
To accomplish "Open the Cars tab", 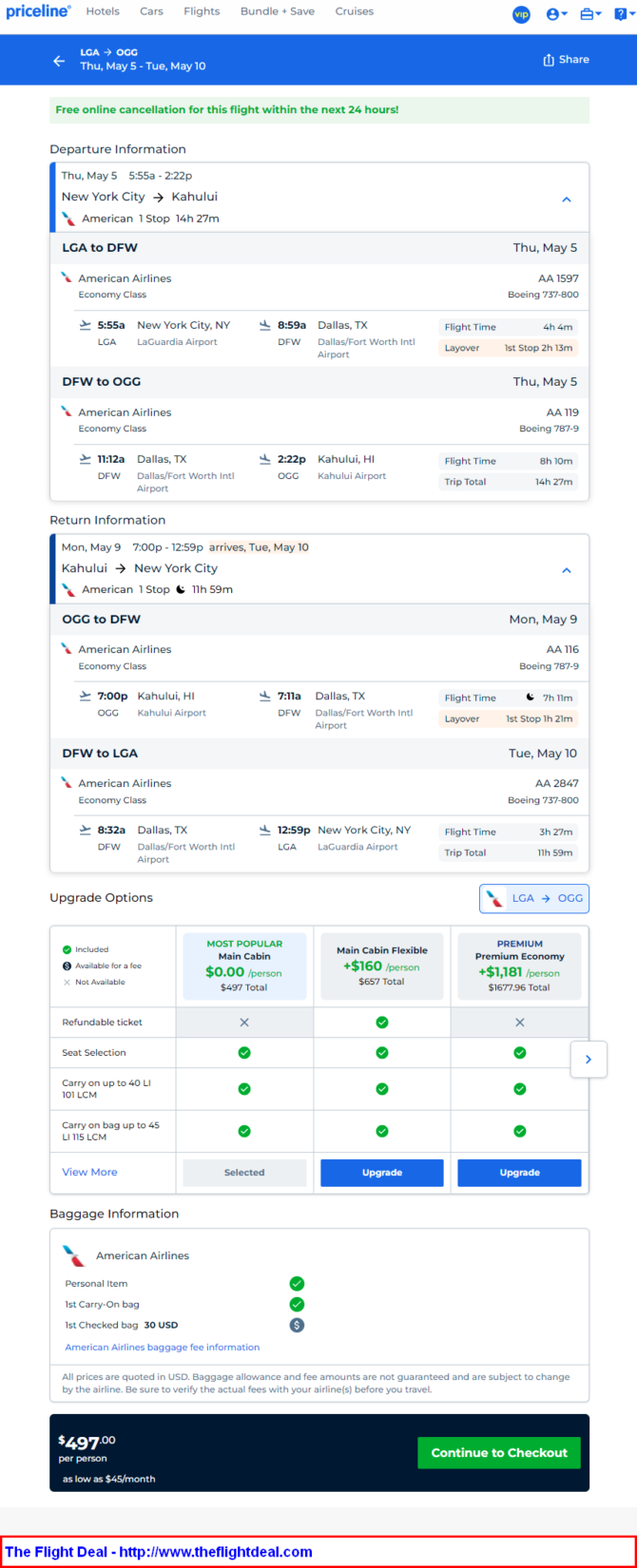I will (x=151, y=11).
